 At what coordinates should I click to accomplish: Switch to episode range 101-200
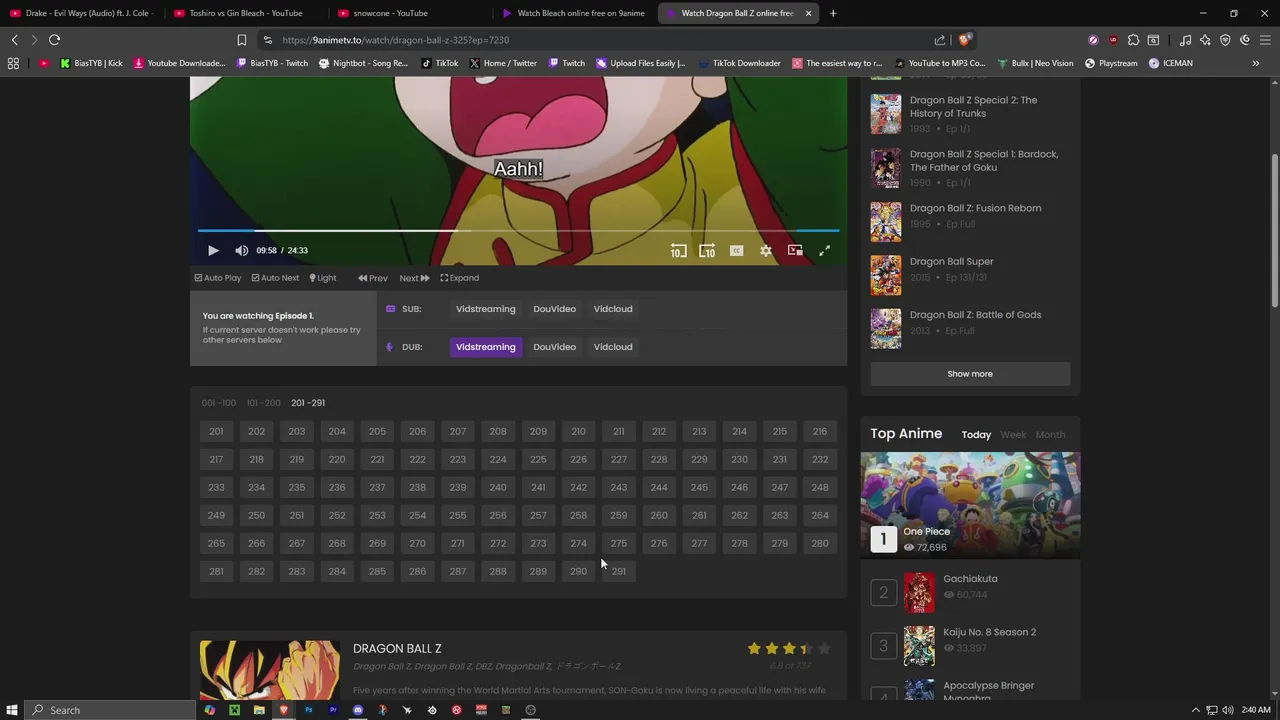pos(264,403)
